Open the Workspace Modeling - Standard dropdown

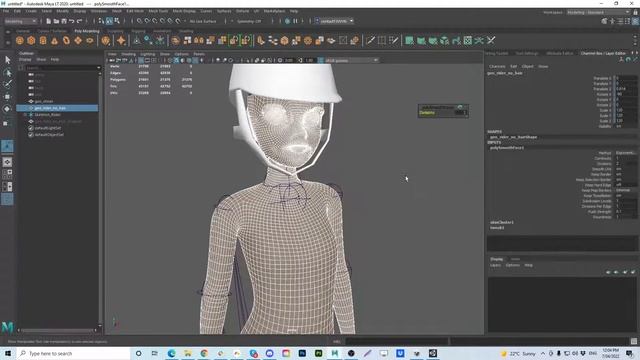[598, 13]
